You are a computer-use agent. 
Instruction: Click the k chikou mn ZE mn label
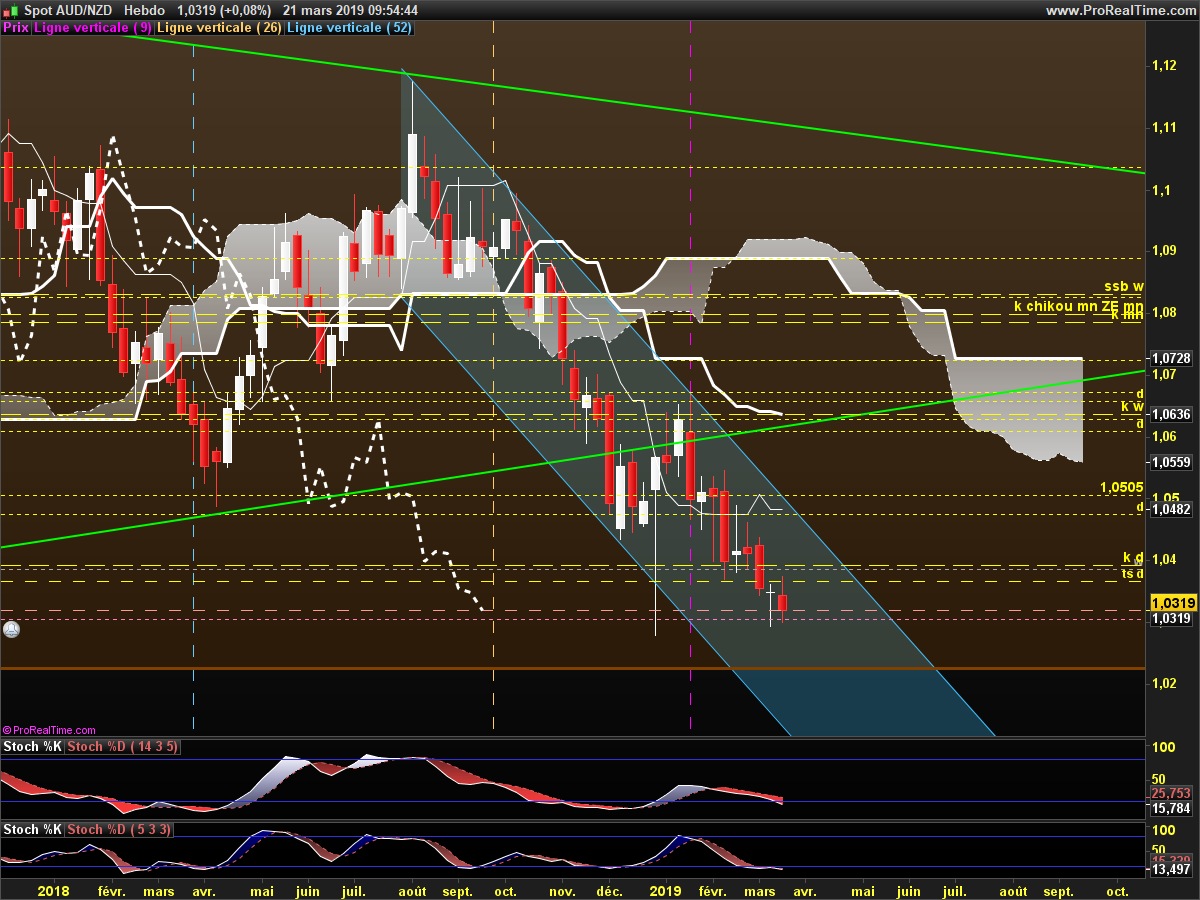click(1078, 307)
